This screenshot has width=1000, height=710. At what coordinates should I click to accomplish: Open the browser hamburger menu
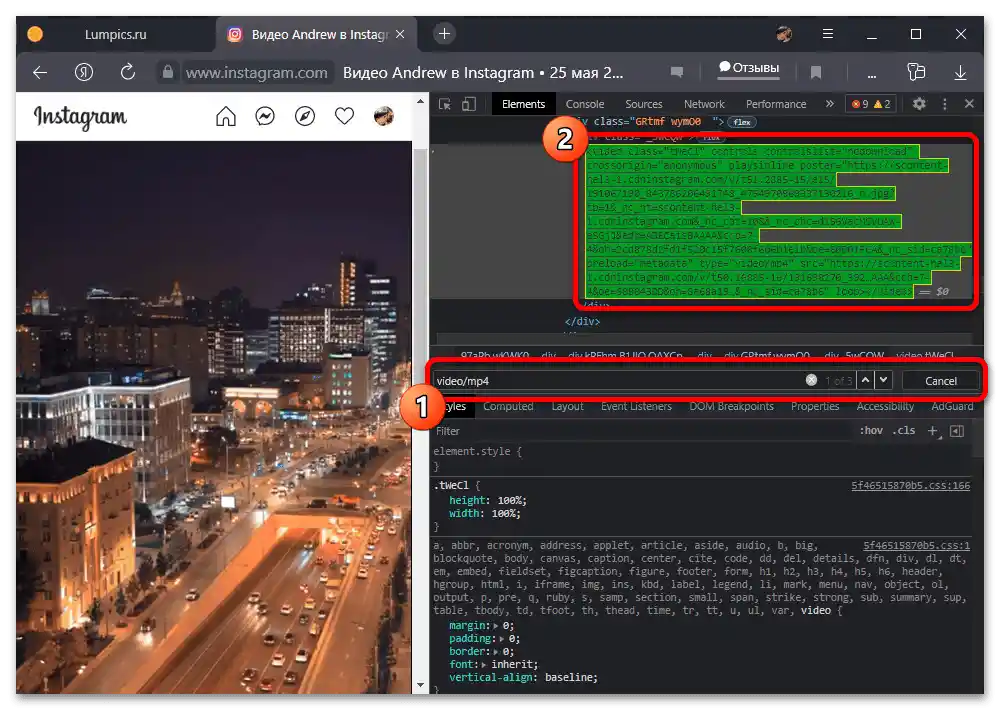coord(828,34)
